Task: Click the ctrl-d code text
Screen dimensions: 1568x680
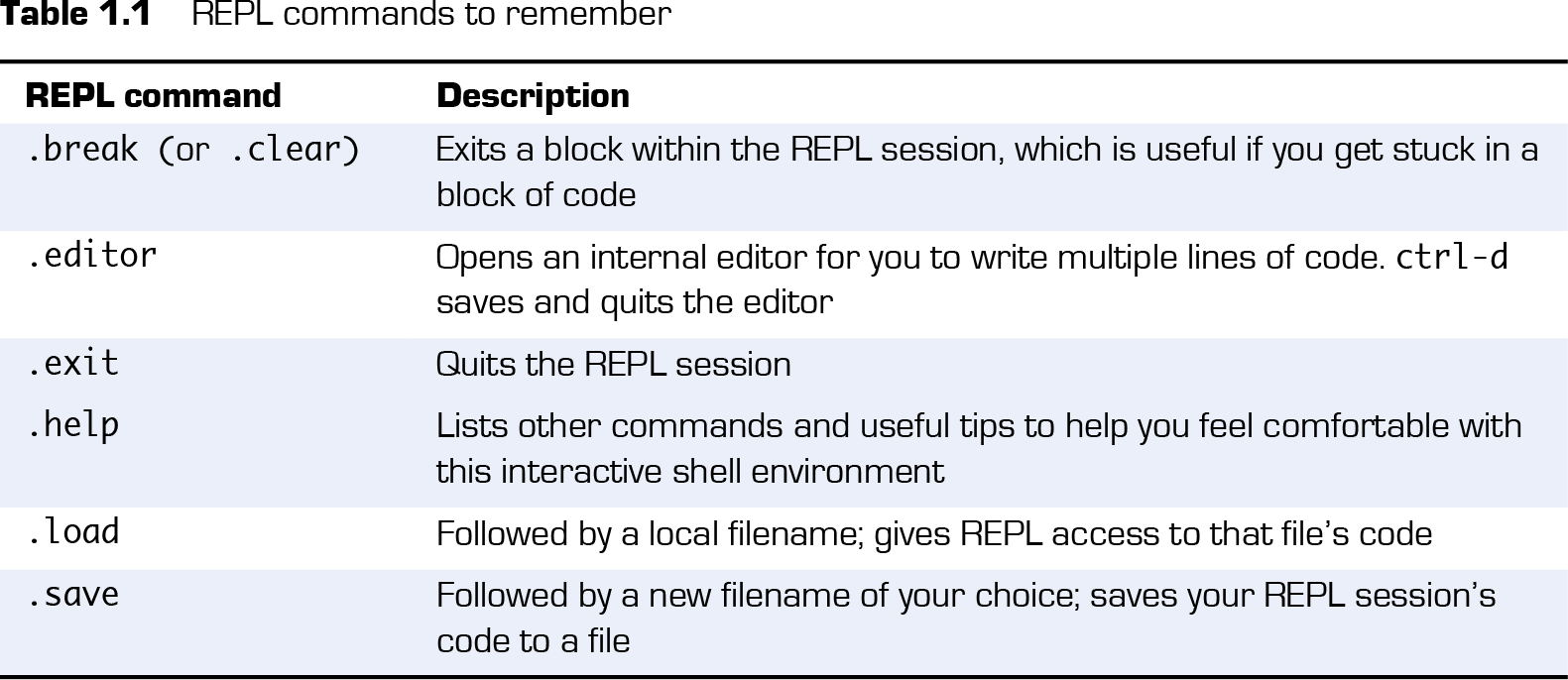Action: click(1452, 258)
